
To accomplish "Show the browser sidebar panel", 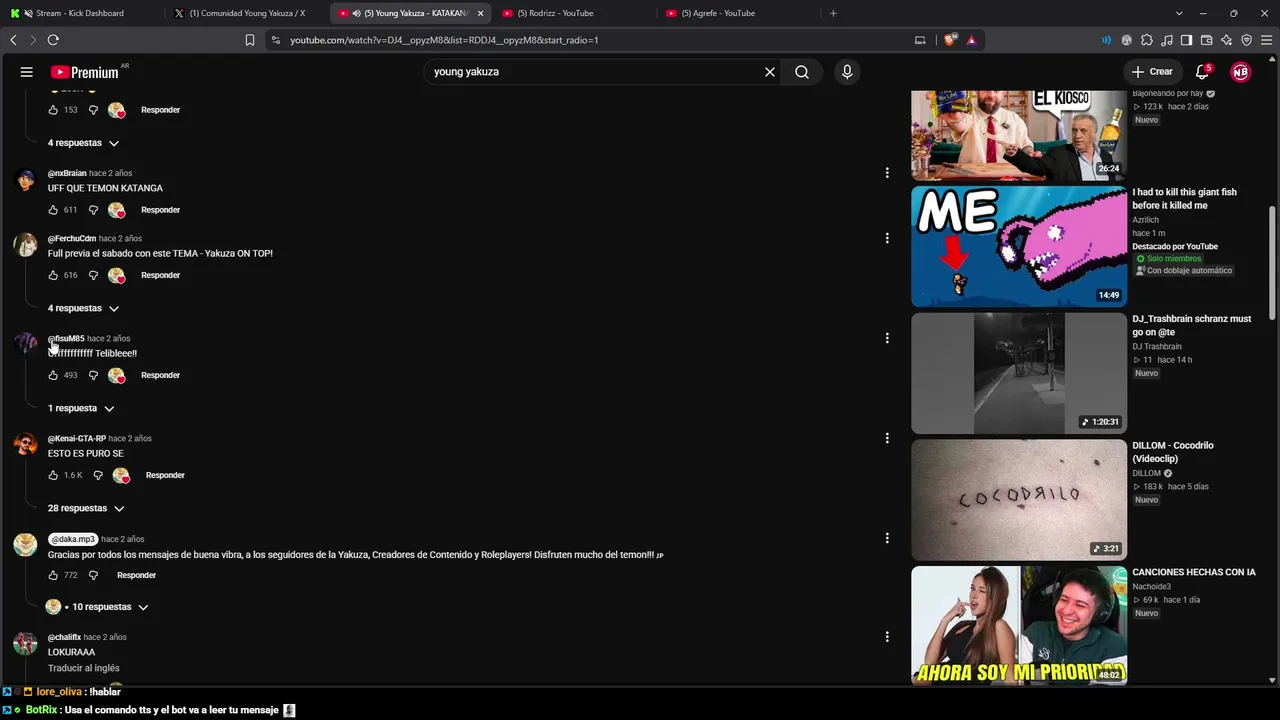I will tap(1186, 40).
